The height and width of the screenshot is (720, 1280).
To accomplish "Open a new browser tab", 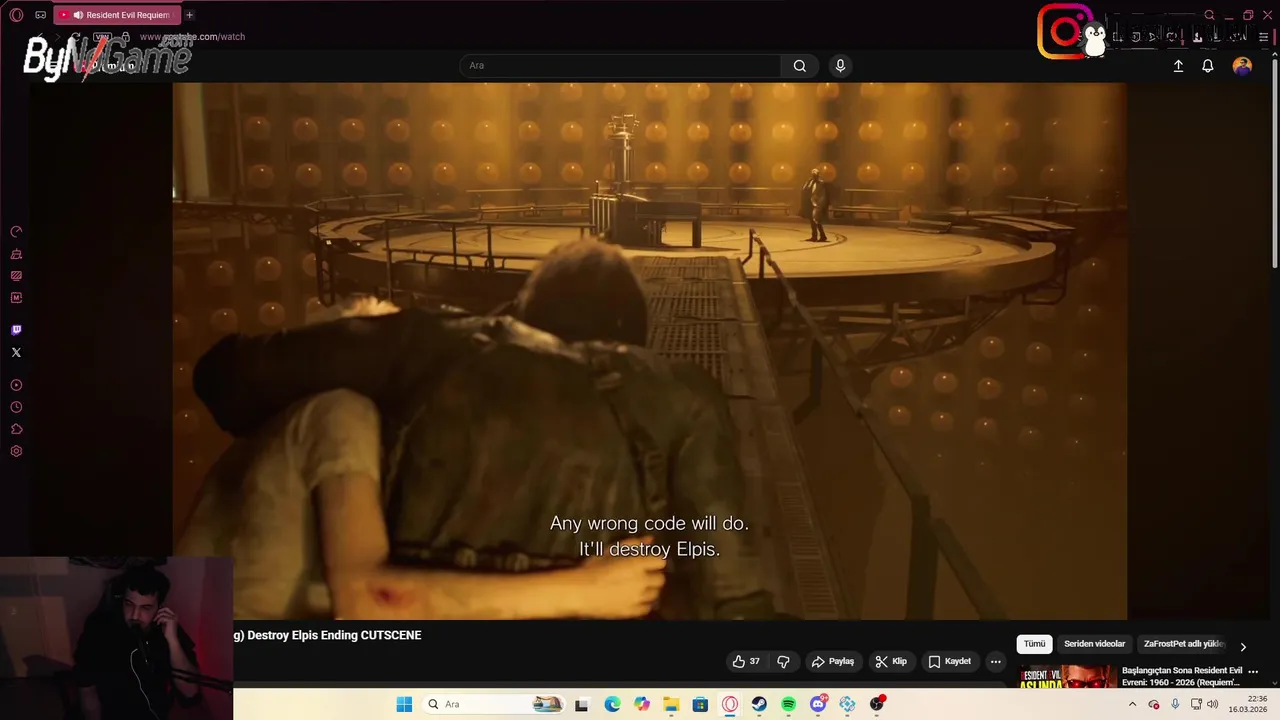I will click(x=189, y=15).
